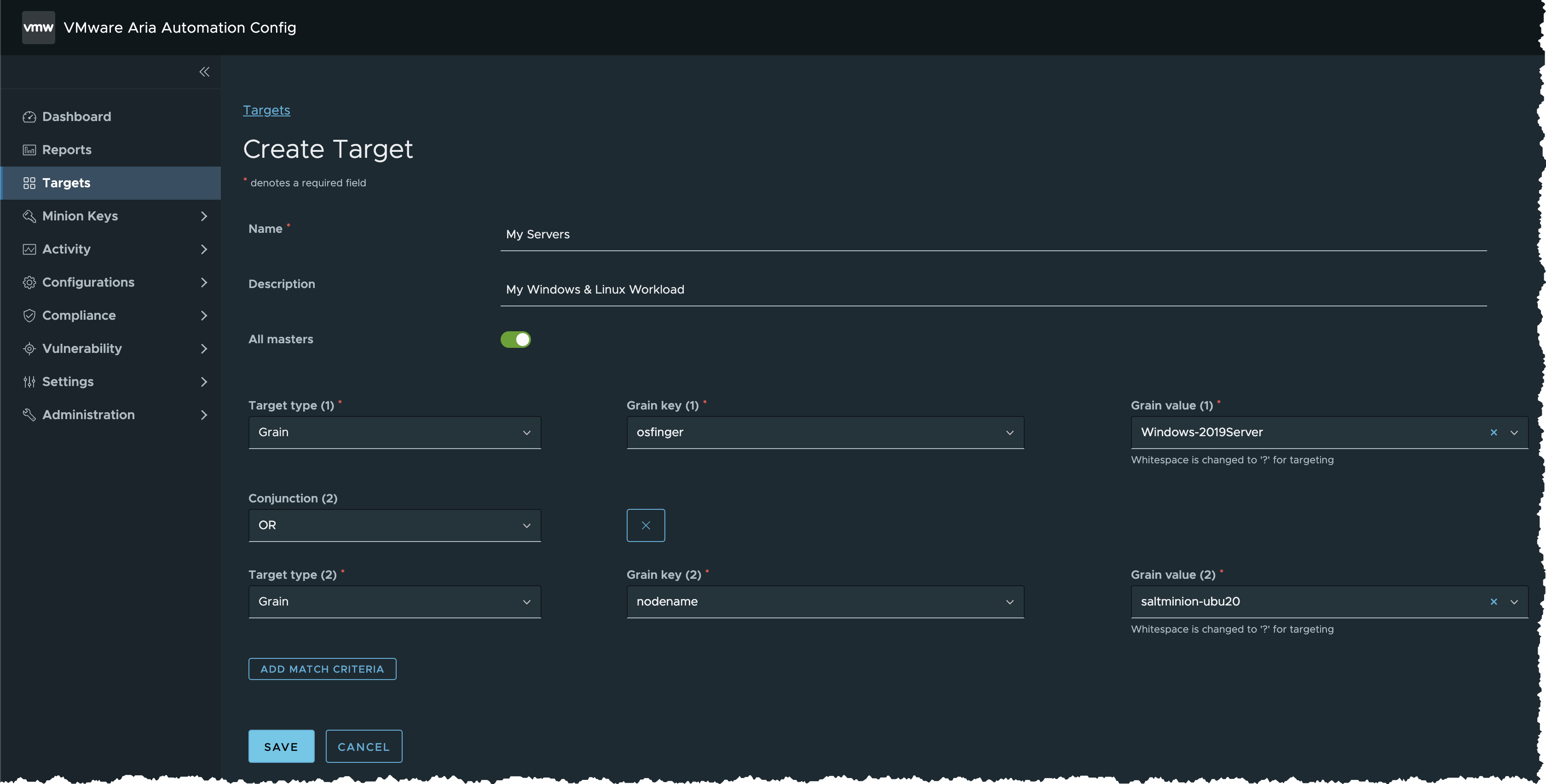
Task: Expand the Configurations submenu chevron
Action: [x=204, y=282]
